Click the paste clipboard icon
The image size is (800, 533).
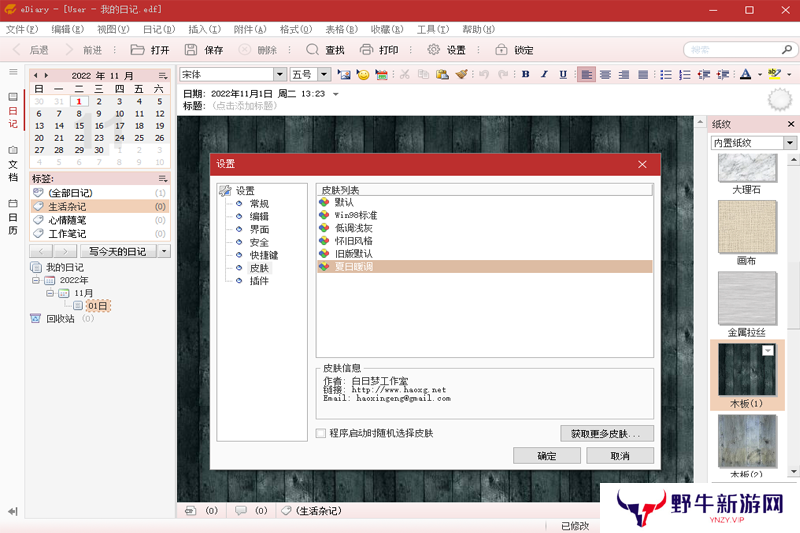[x=442, y=74]
